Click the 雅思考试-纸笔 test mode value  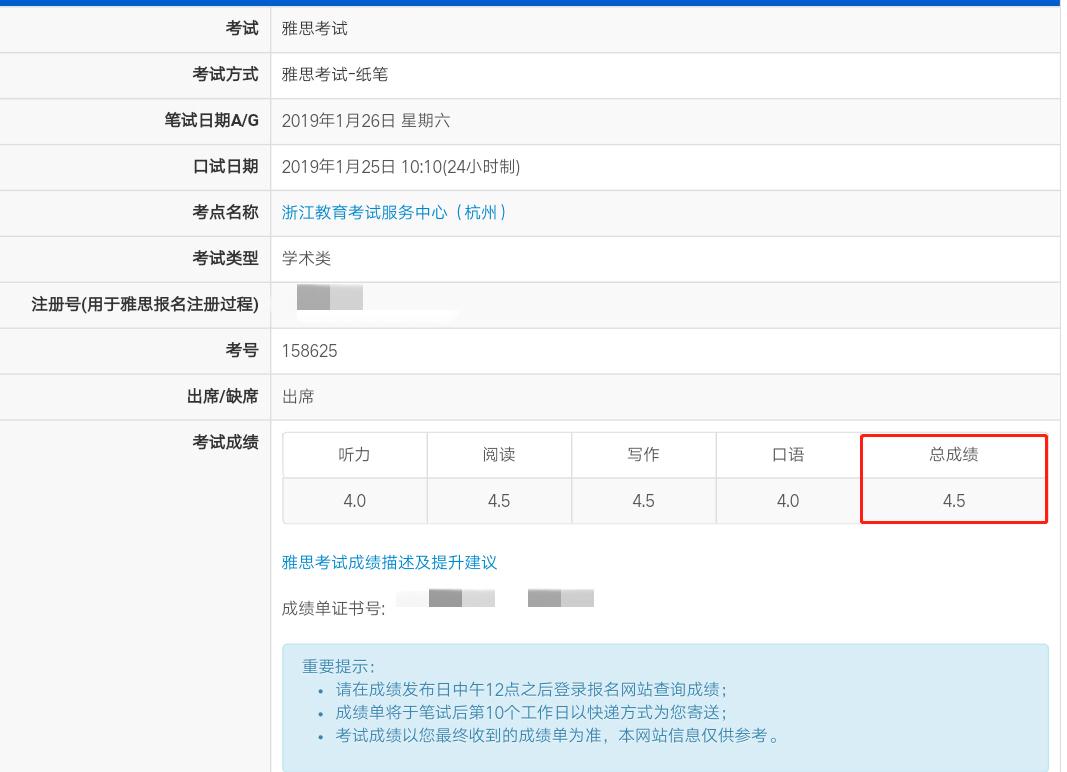[x=334, y=75]
